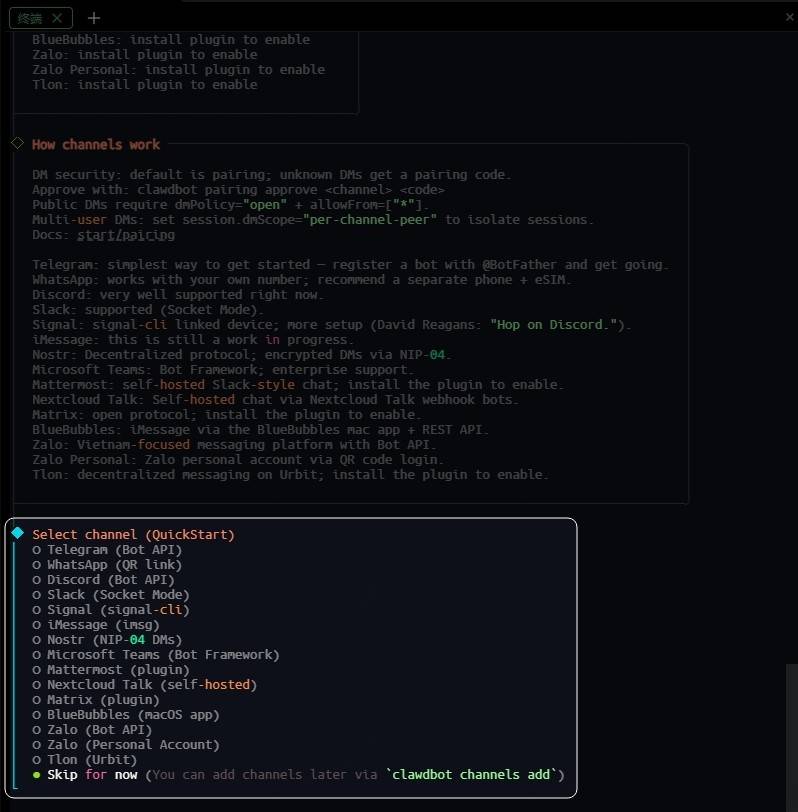The height and width of the screenshot is (812, 798).
Task: Click the 'Matrix: open protocol' line
Action: pyautogui.click(x=227, y=415)
